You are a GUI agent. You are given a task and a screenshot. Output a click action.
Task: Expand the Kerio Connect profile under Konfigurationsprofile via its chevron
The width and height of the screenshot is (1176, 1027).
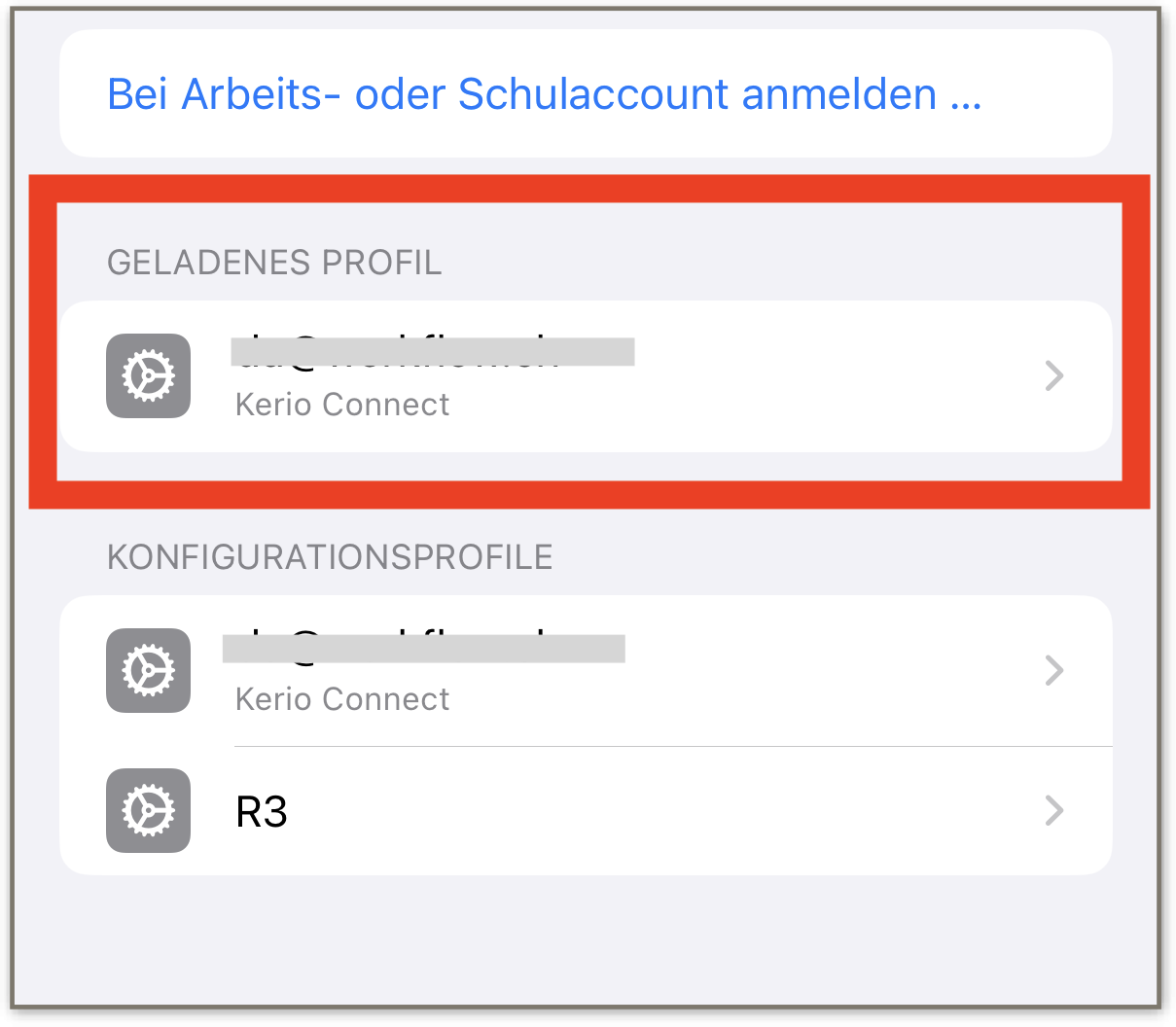pyautogui.click(x=1054, y=670)
